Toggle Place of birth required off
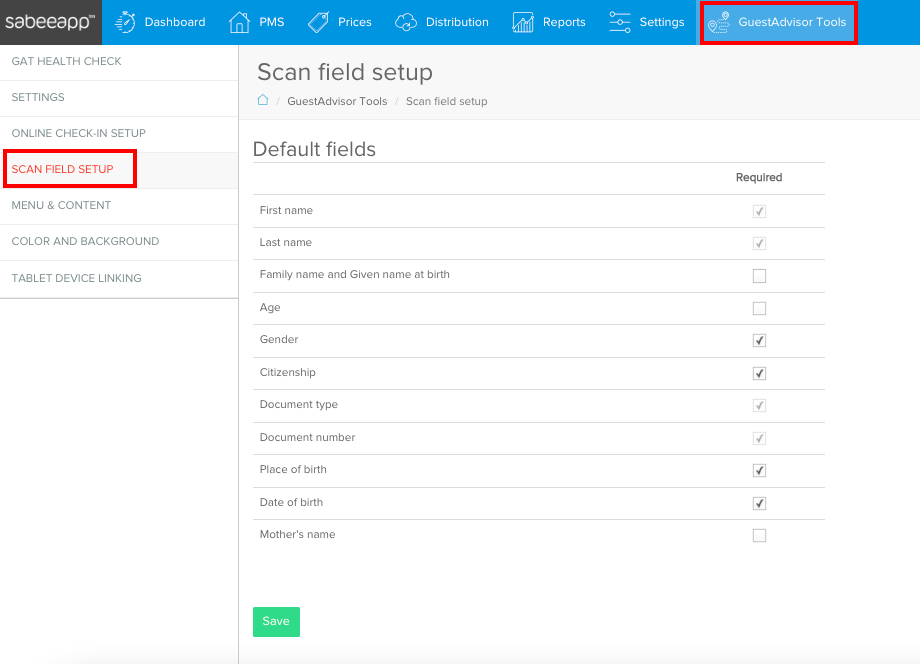Screen dimensions: 920x664 [759, 470]
